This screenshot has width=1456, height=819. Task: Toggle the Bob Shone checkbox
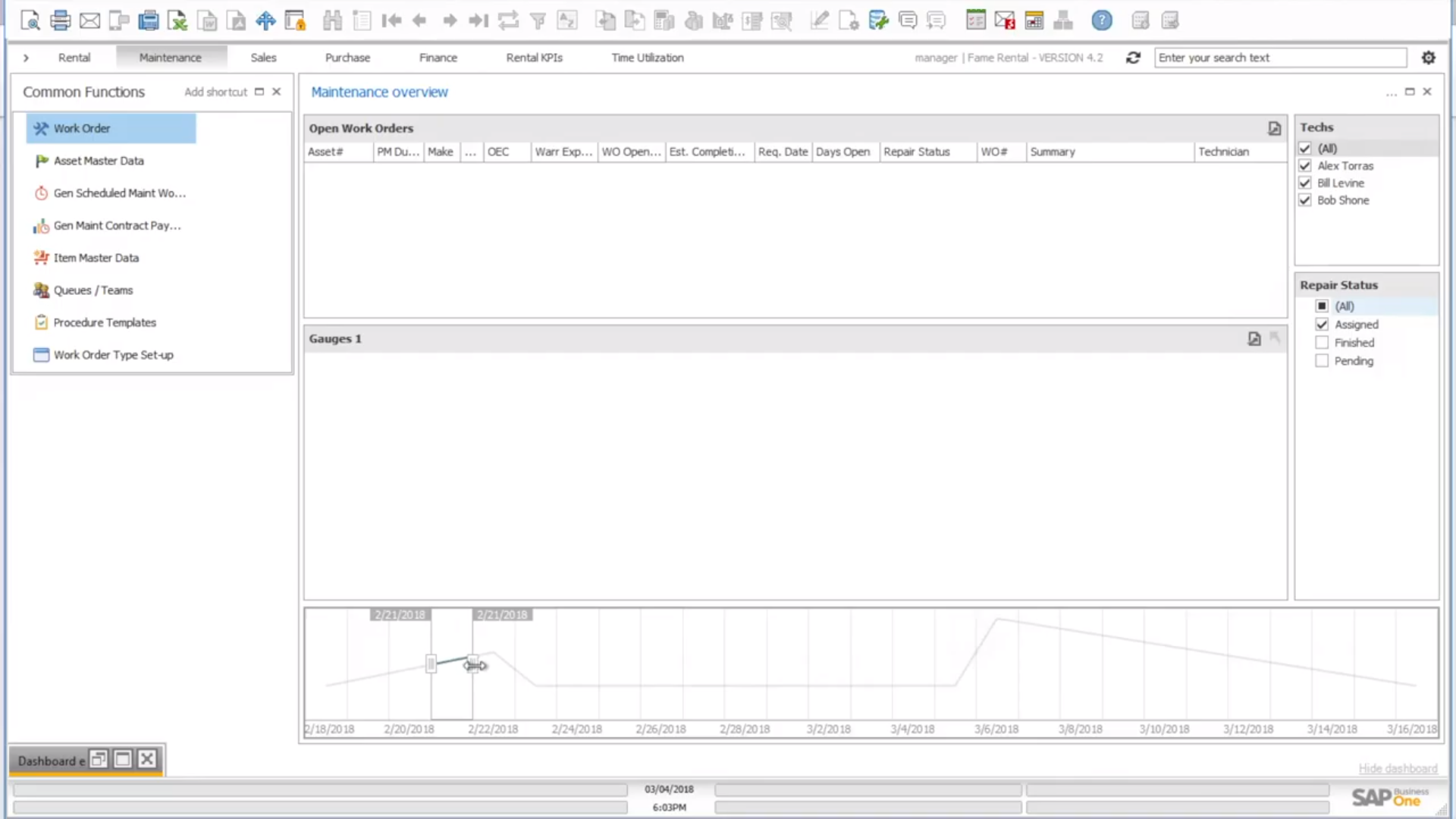point(1304,200)
